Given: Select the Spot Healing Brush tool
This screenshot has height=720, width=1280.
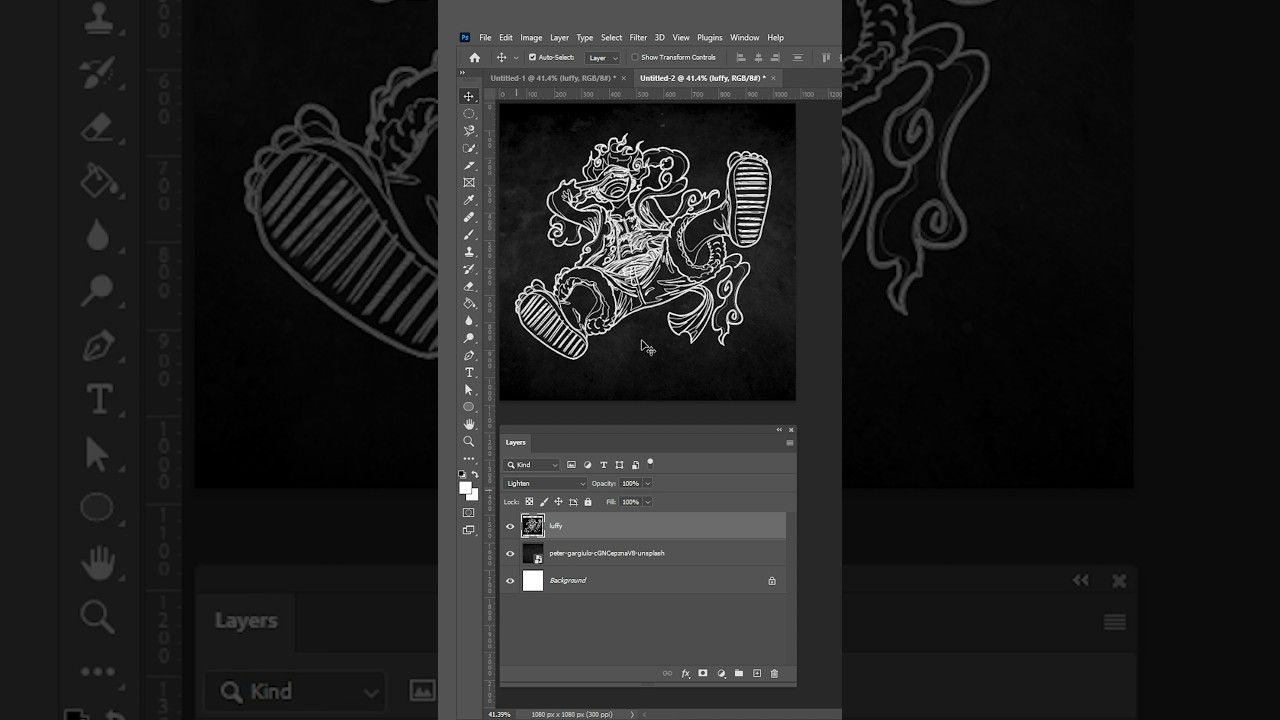Looking at the screenshot, I should click(x=469, y=217).
